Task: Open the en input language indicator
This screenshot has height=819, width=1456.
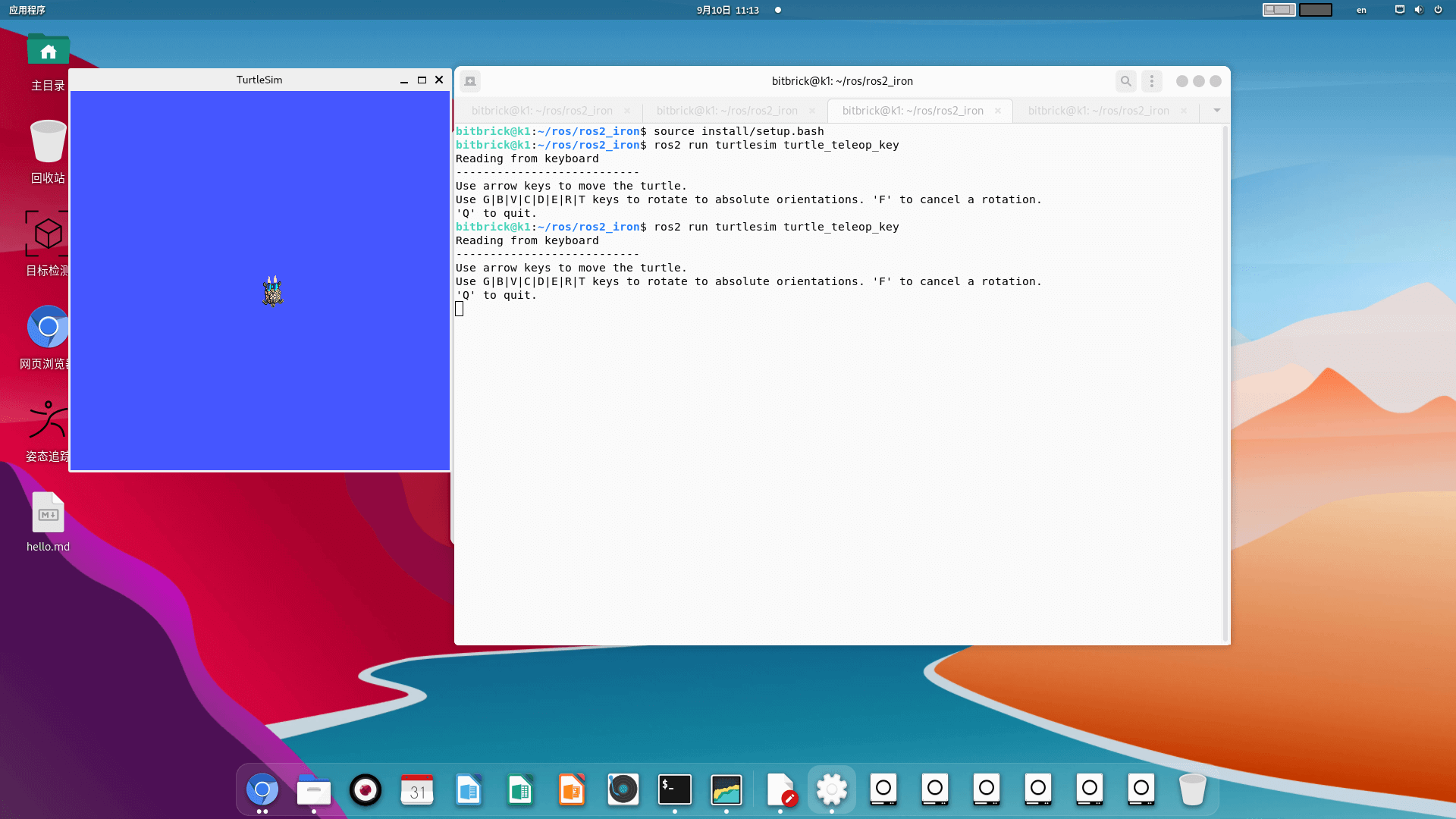Action: pyautogui.click(x=1361, y=10)
